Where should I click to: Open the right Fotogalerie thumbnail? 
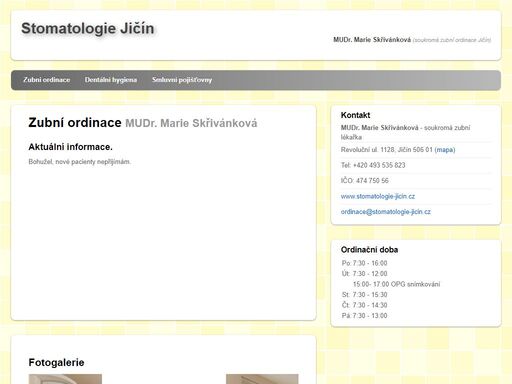point(262,379)
